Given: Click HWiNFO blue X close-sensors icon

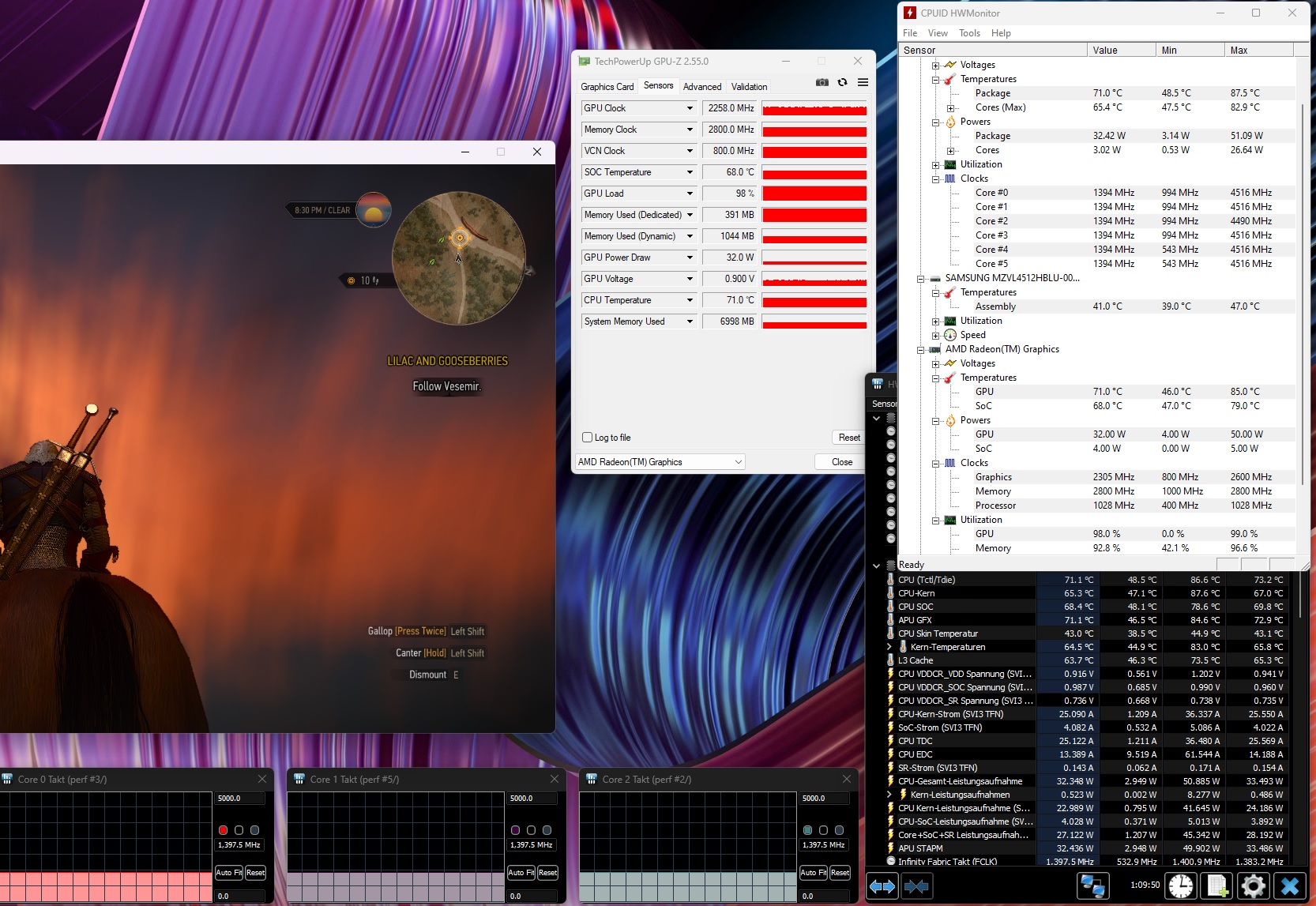Looking at the screenshot, I should (1290, 886).
